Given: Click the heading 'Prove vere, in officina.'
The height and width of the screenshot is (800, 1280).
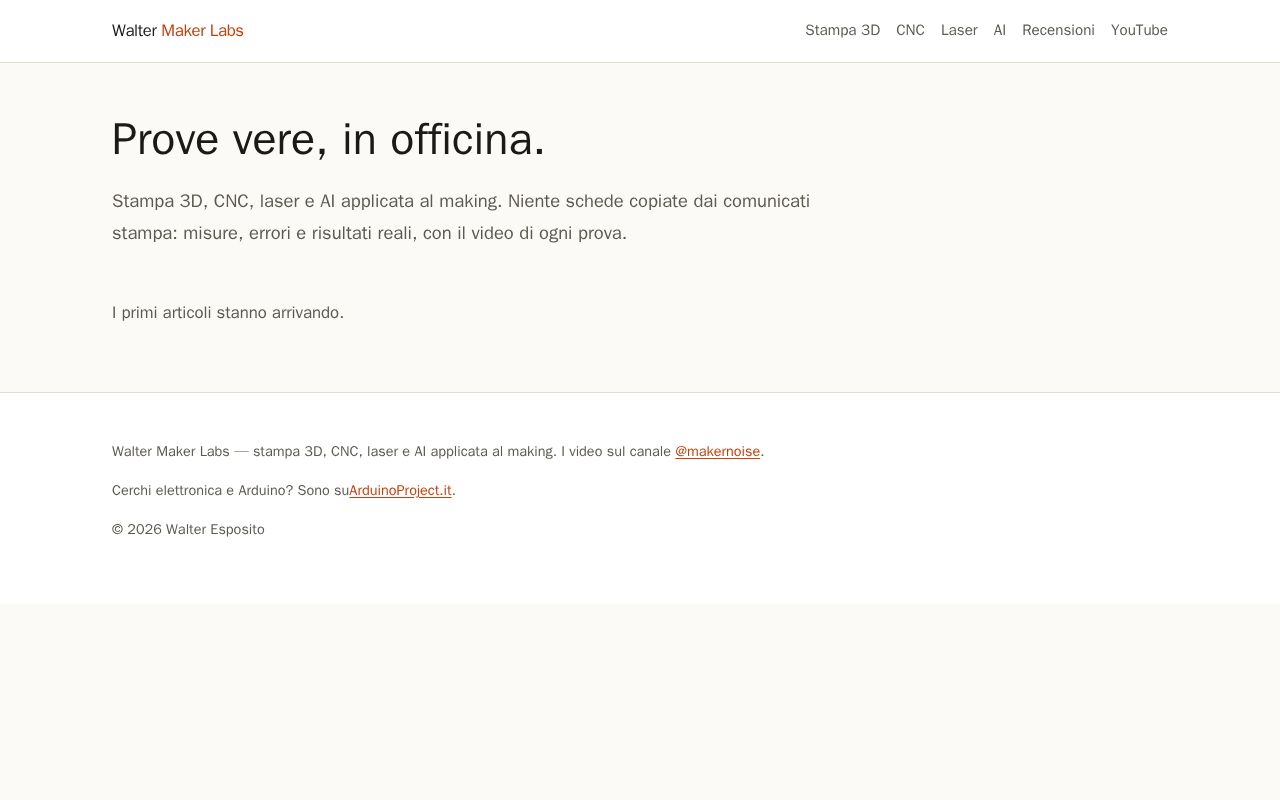Looking at the screenshot, I should click(x=328, y=139).
